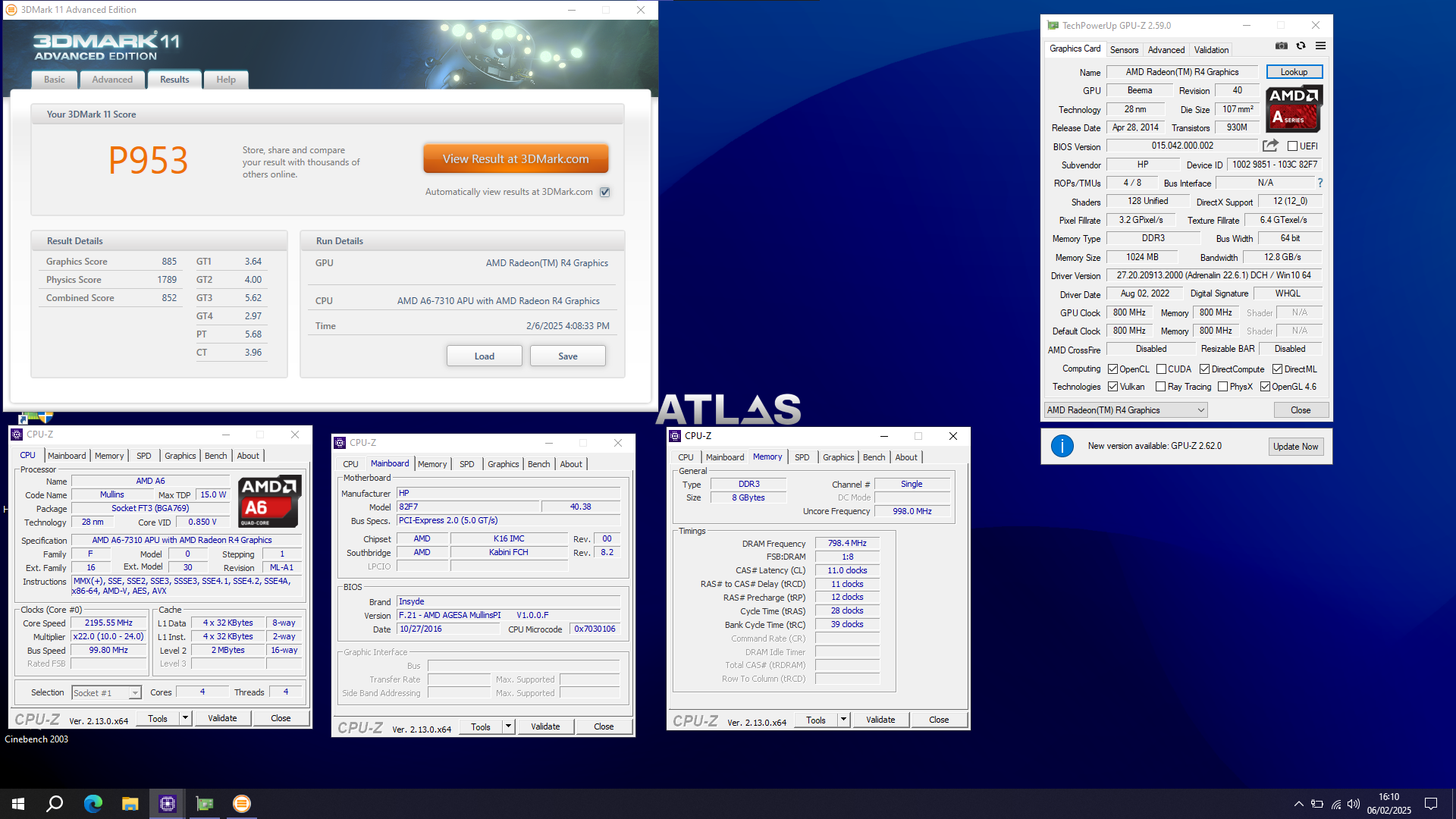This screenshot has width=1456, height=819.
Task: Click the Cinebench 2003 desktop label
Action: (36, 739)
